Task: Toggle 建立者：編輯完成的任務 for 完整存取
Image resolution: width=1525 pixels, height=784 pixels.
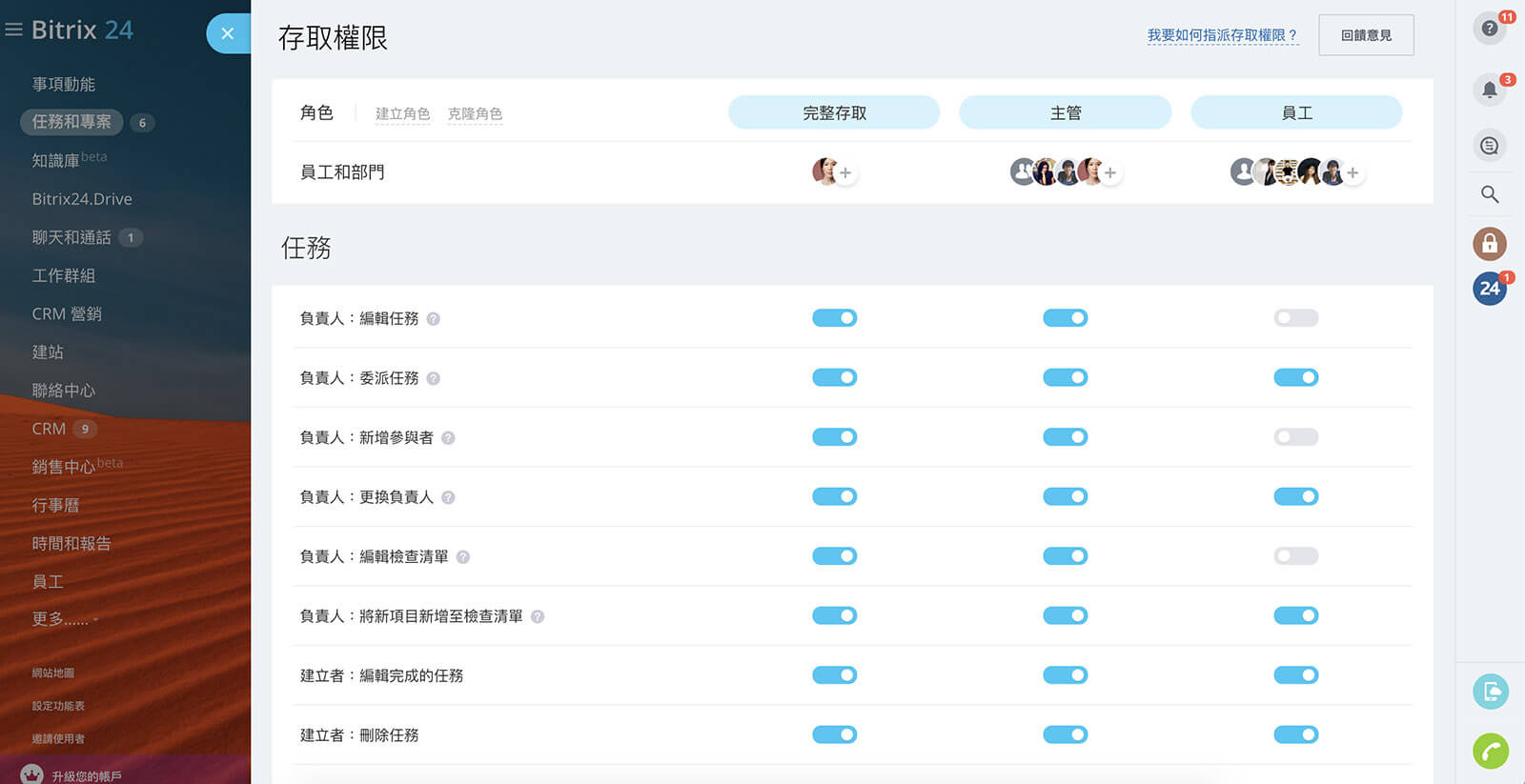Action: (x=835, y=675)
